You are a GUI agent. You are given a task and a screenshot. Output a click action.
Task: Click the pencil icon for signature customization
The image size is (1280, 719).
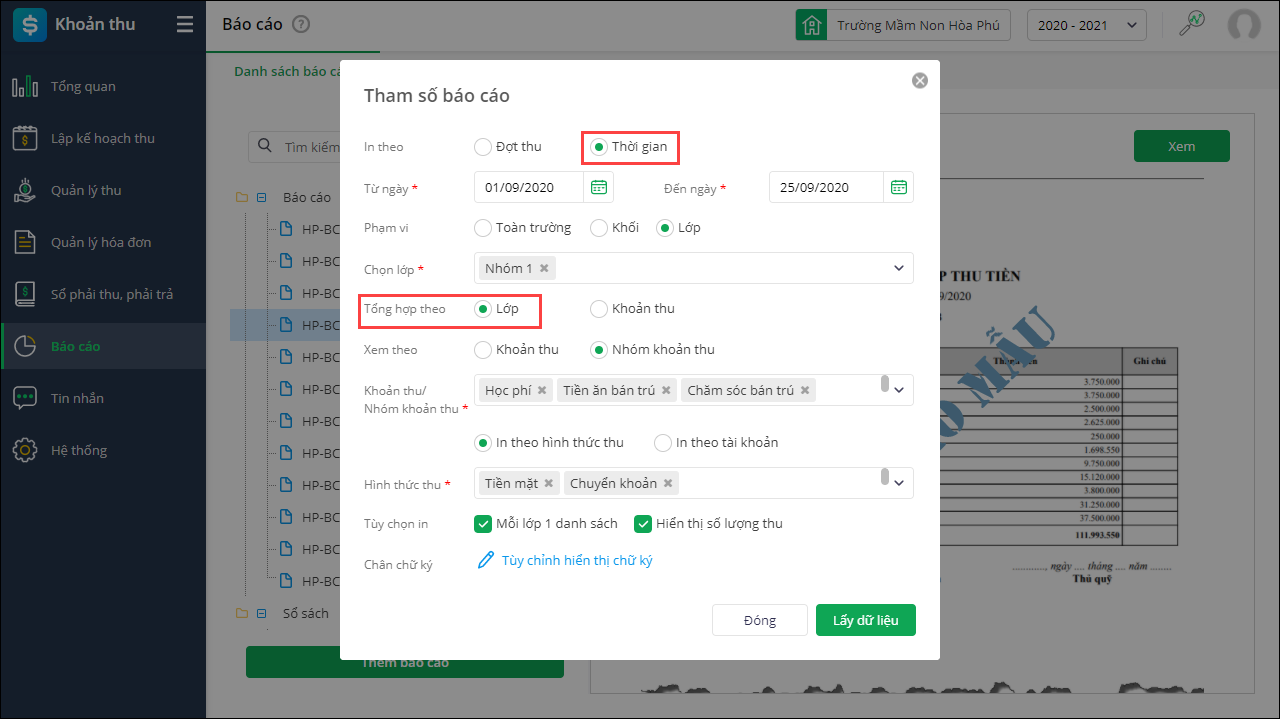coord(486,560)
